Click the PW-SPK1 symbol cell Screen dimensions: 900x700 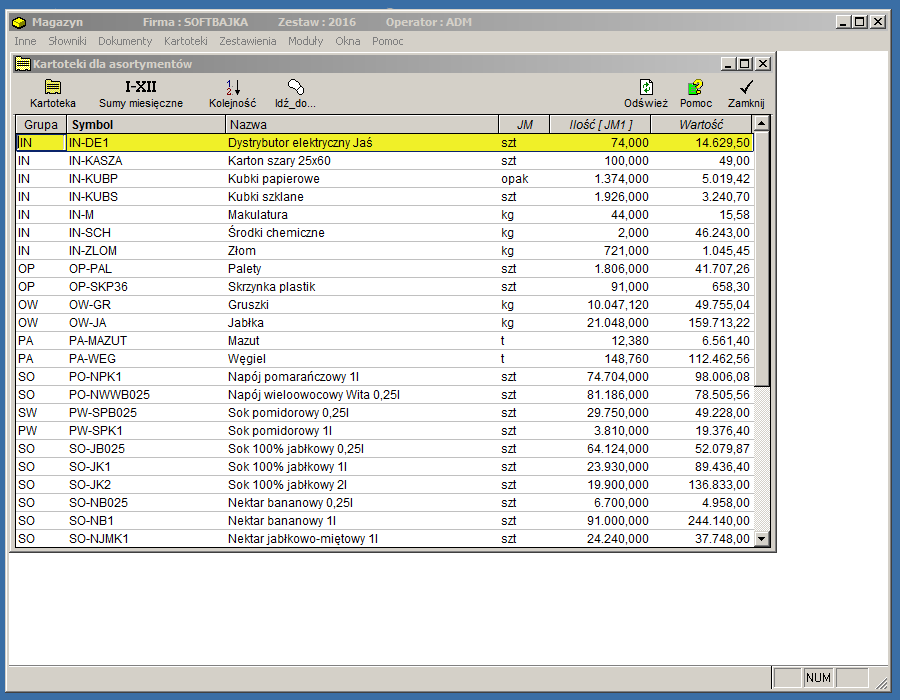tap(146, 431)
